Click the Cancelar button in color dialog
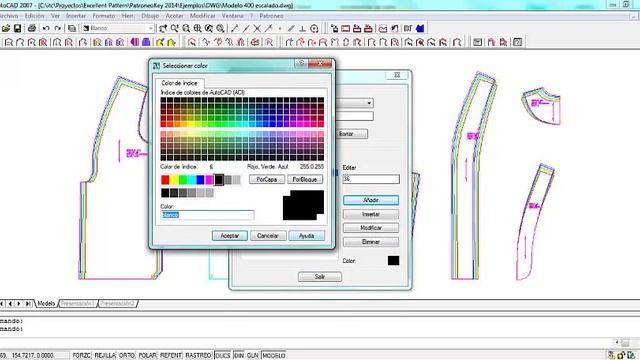Viewport: 640px width, 360px height. coord(268,236)
